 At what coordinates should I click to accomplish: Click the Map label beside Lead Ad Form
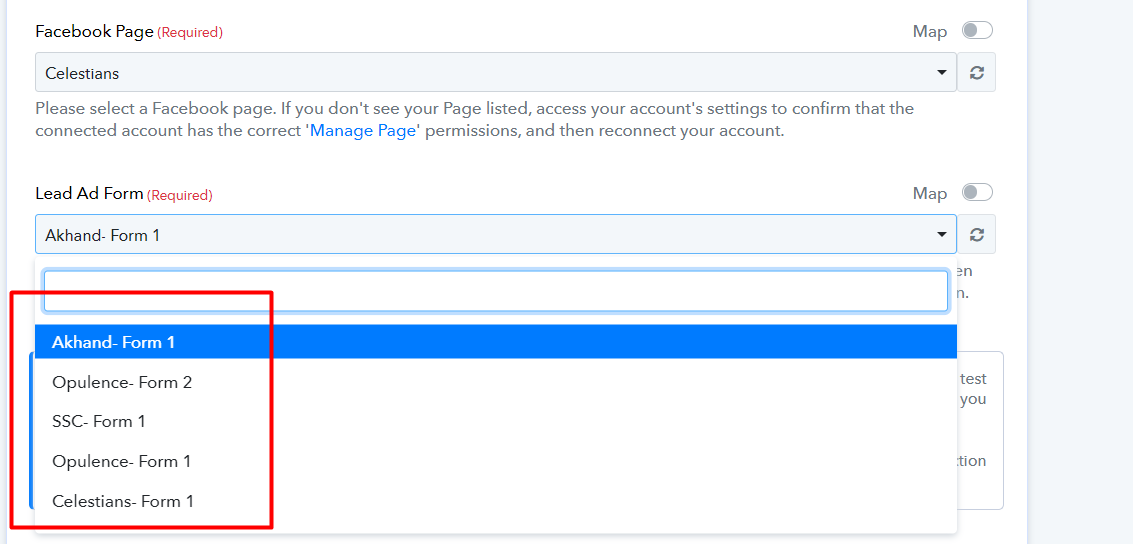(x=930, y=194)
